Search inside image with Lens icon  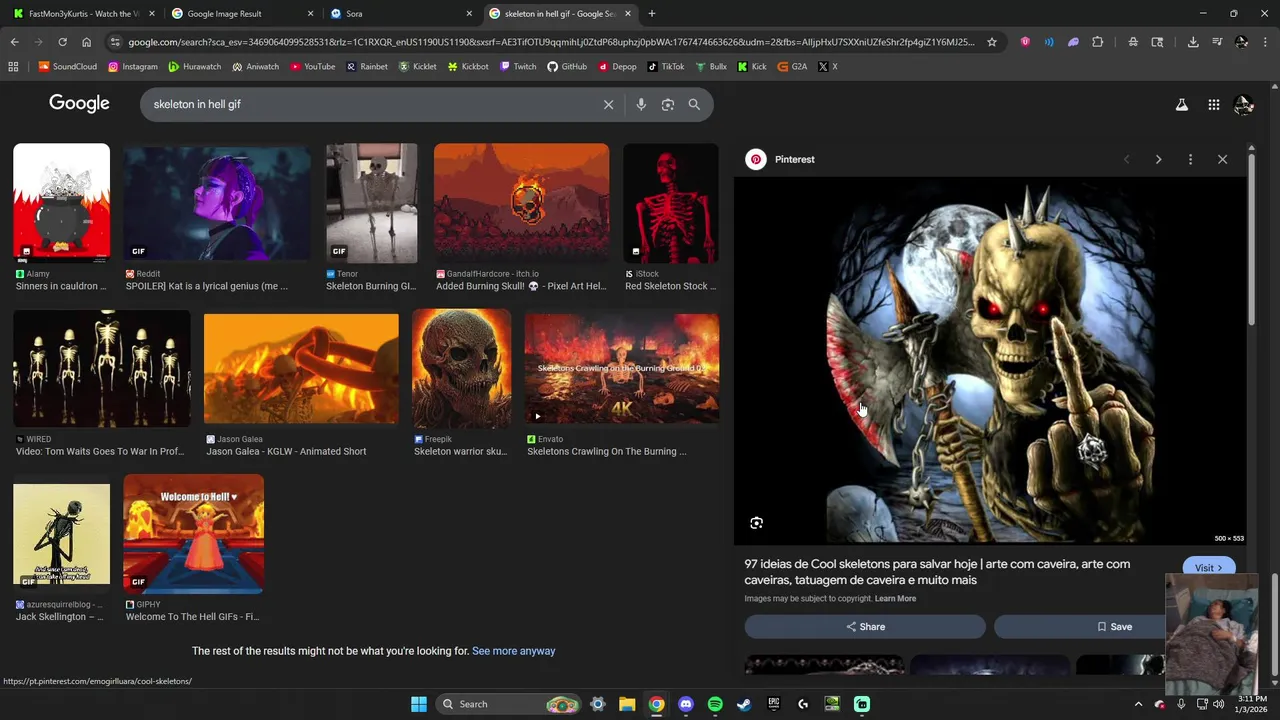756,523
